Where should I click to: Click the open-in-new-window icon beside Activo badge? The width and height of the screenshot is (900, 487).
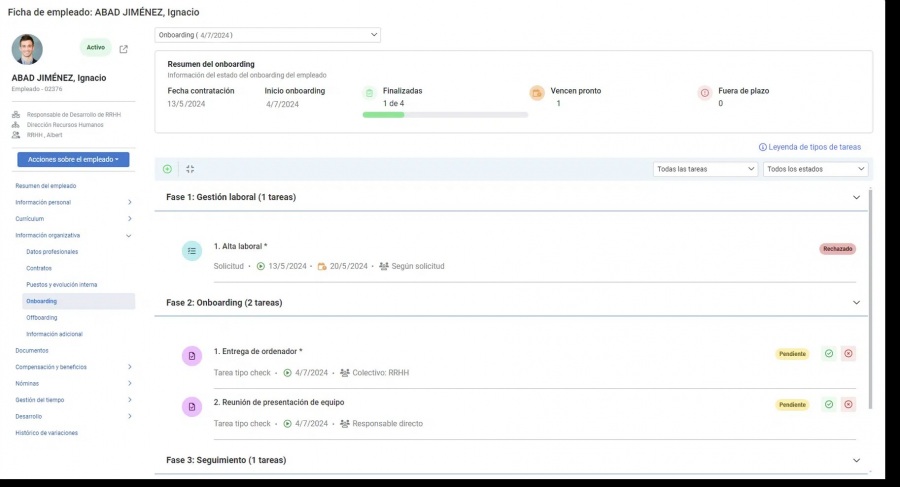[123, 49]
